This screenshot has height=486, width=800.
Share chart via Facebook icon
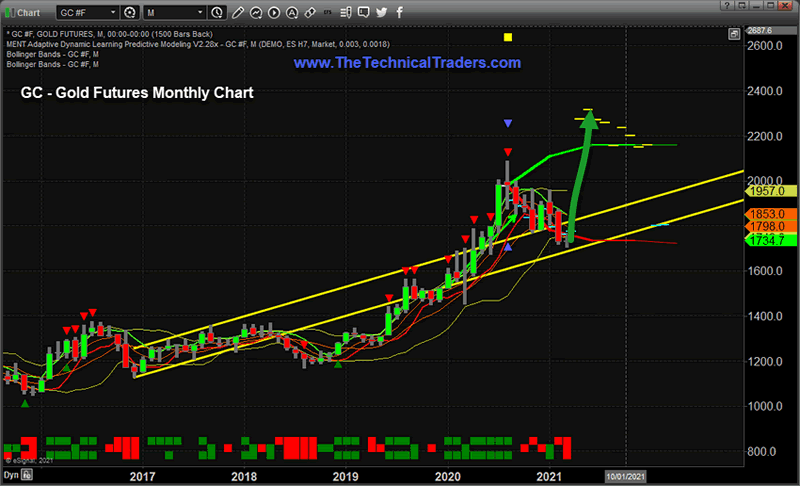[399, 13]
